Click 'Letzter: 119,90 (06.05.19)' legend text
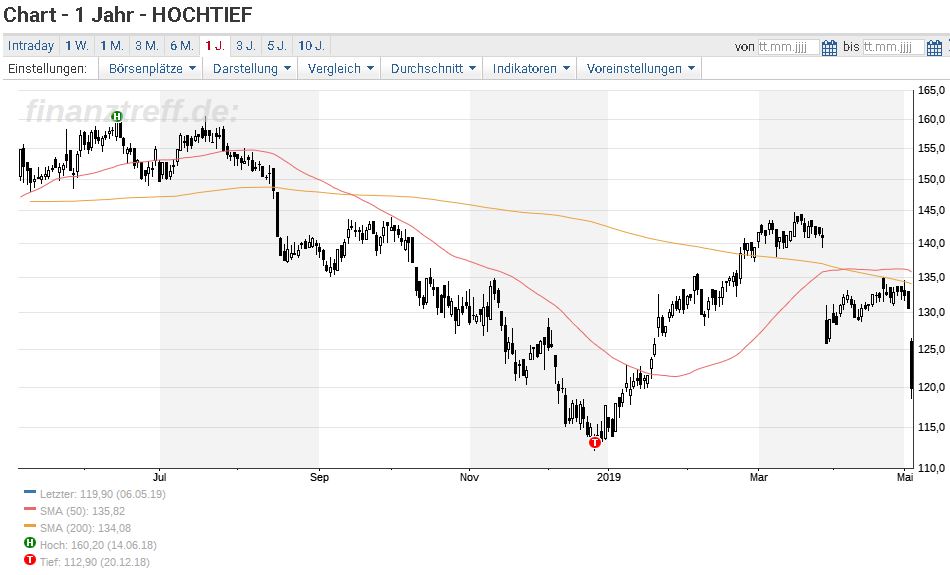The height and width of the screenshot is (575, 950). click(x=102, y=494)
